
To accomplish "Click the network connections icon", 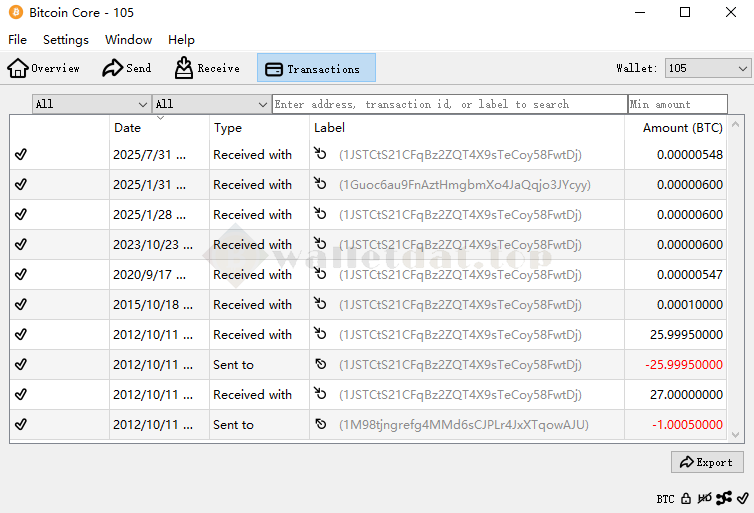I will (x=724, y=498).
